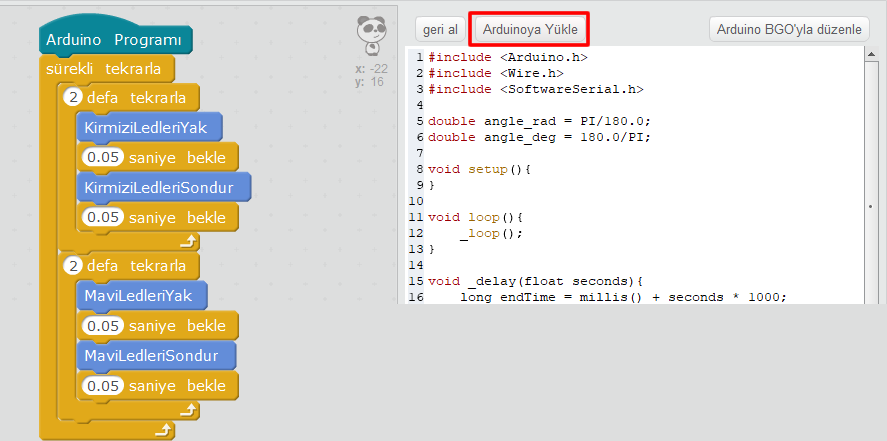Screen dimensions: 887x441
Task: Click the panda sprite icon
Action: pyautogui.click(x=372, y=36)
